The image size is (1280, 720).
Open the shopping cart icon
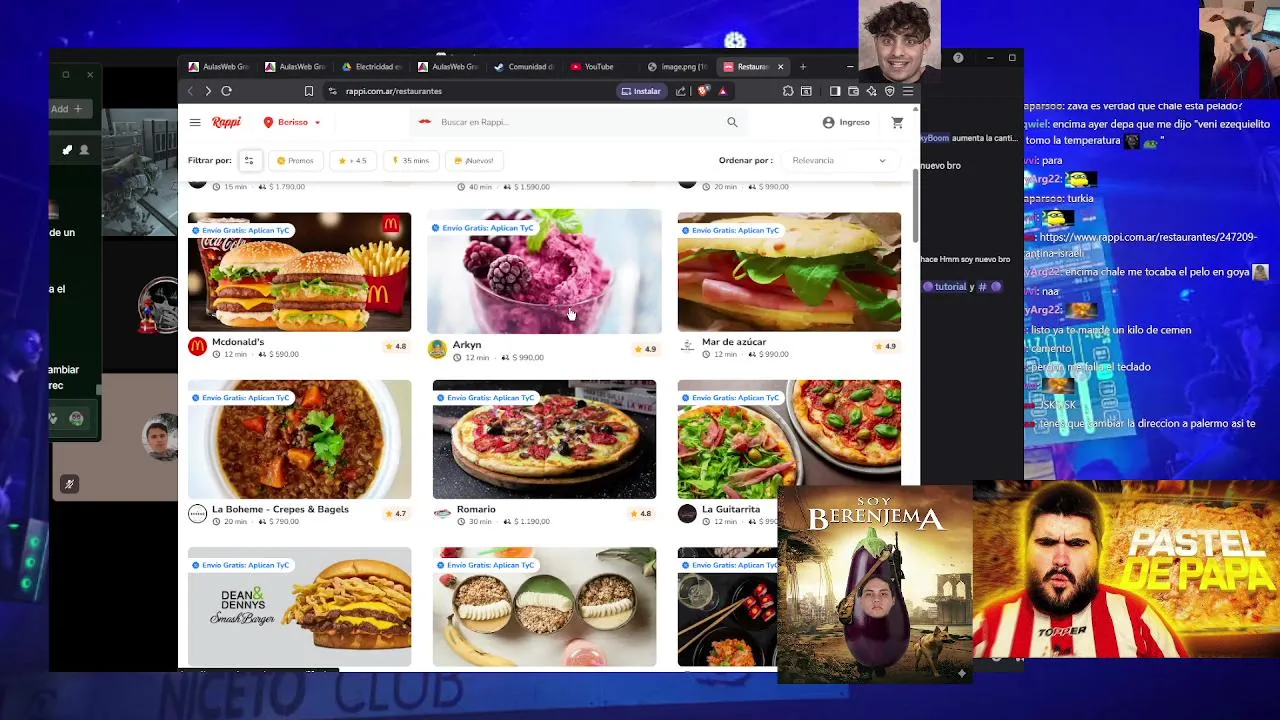897,122
